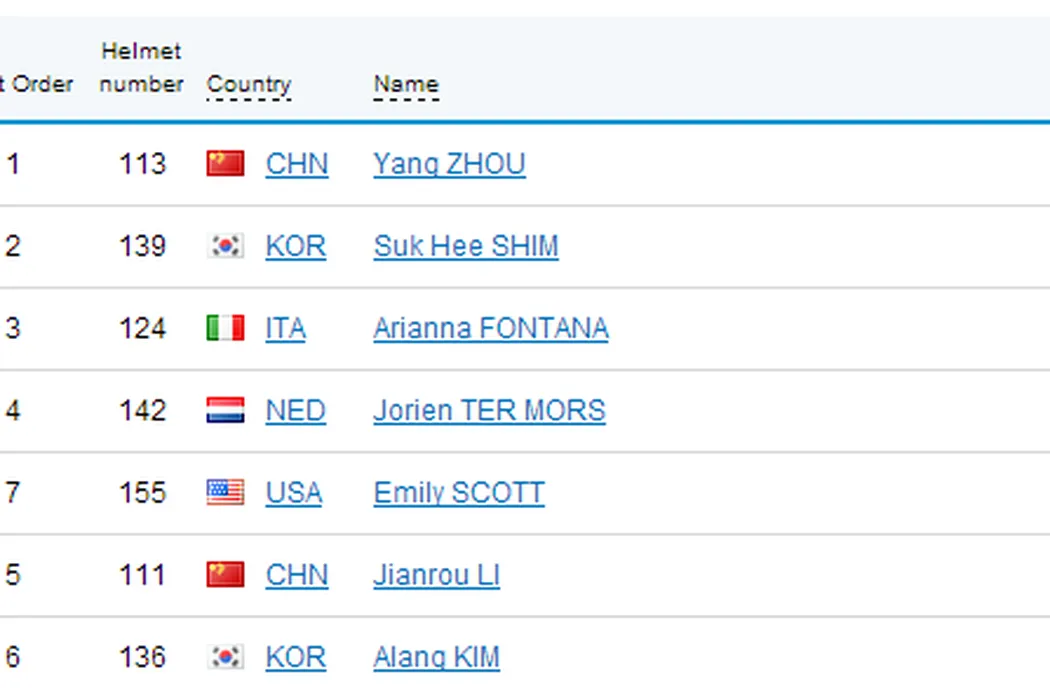Click the China flag beside Jianrou LI
Viewport: 1050px width, 700px height.
pos(225,574)
